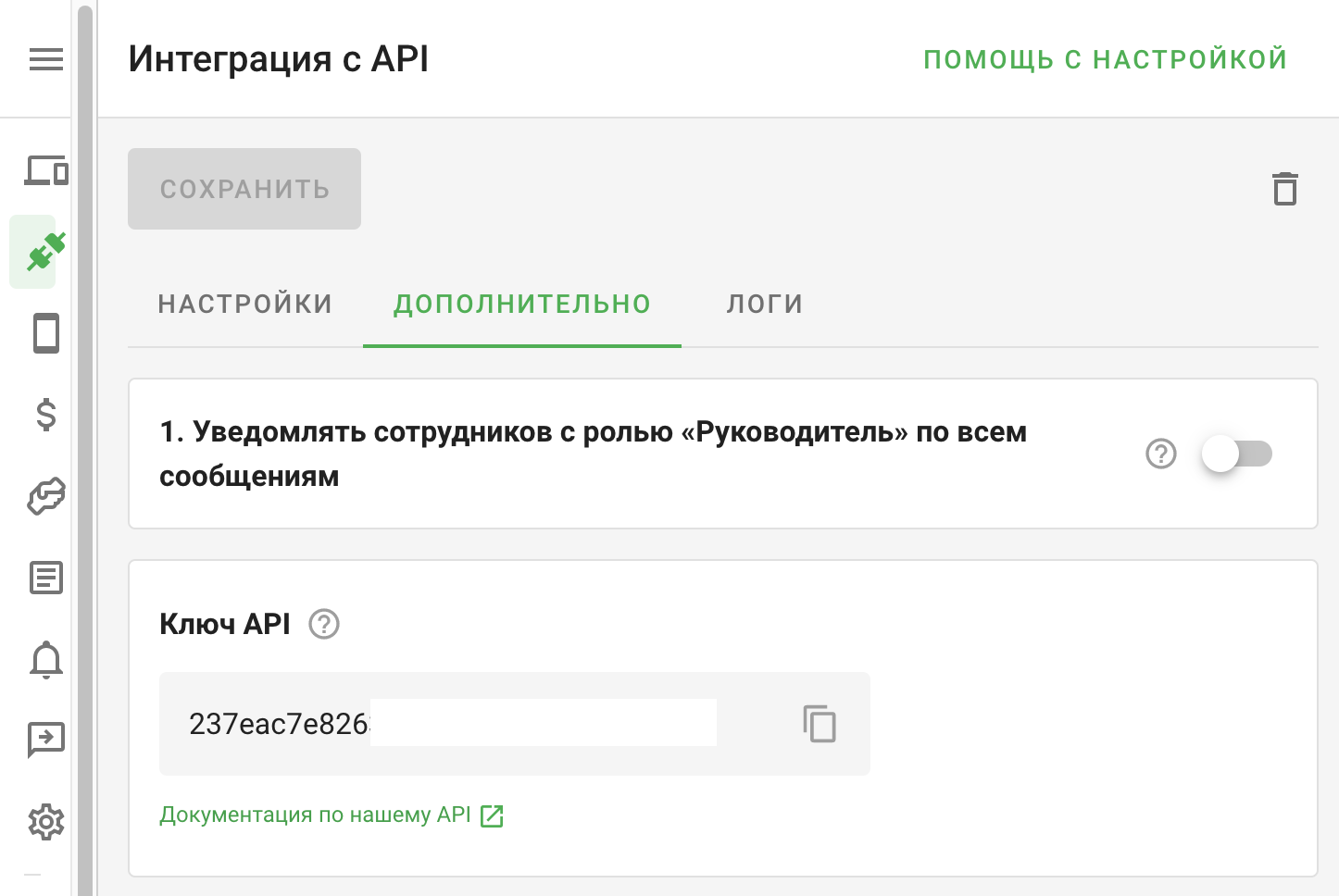Image resolution: width=1339 pixels, height=896 pixels.
Task: Open the settings gear icon
Action: (45, 821)
